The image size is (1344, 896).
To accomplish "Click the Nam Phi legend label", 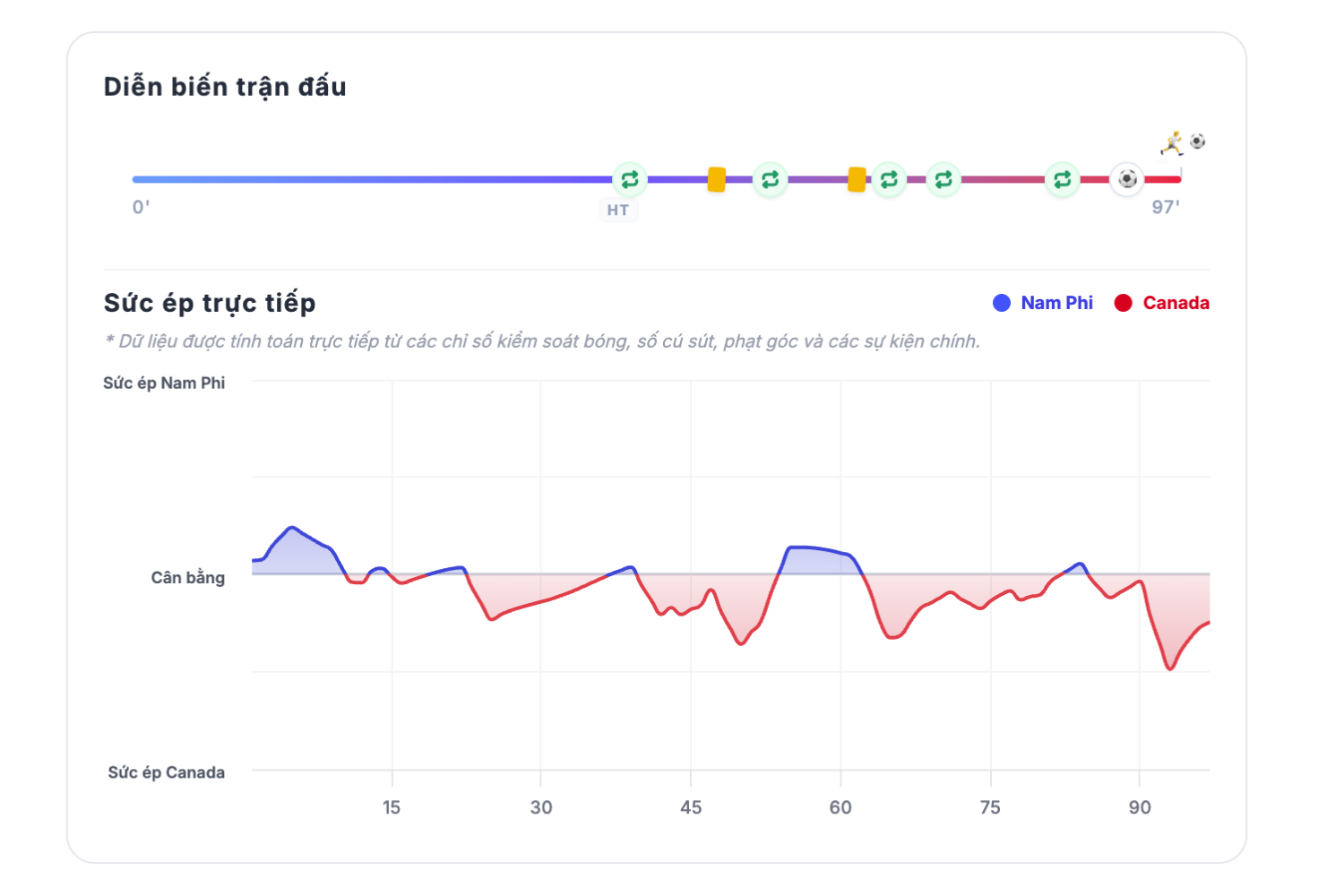I will click(1057, 303).
